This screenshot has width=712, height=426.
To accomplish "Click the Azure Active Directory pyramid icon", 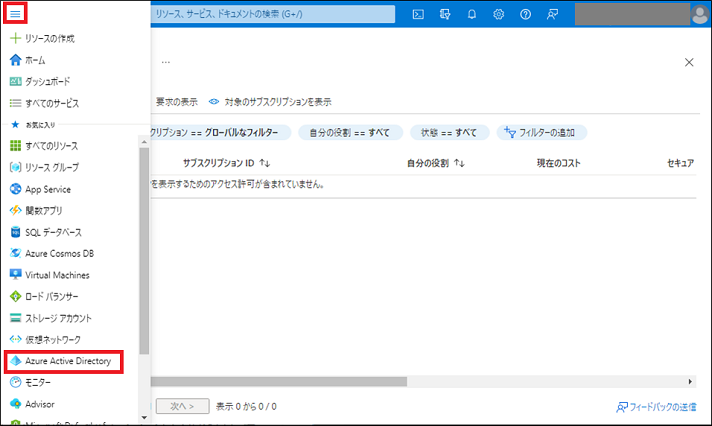I will [x=15, y=361].
